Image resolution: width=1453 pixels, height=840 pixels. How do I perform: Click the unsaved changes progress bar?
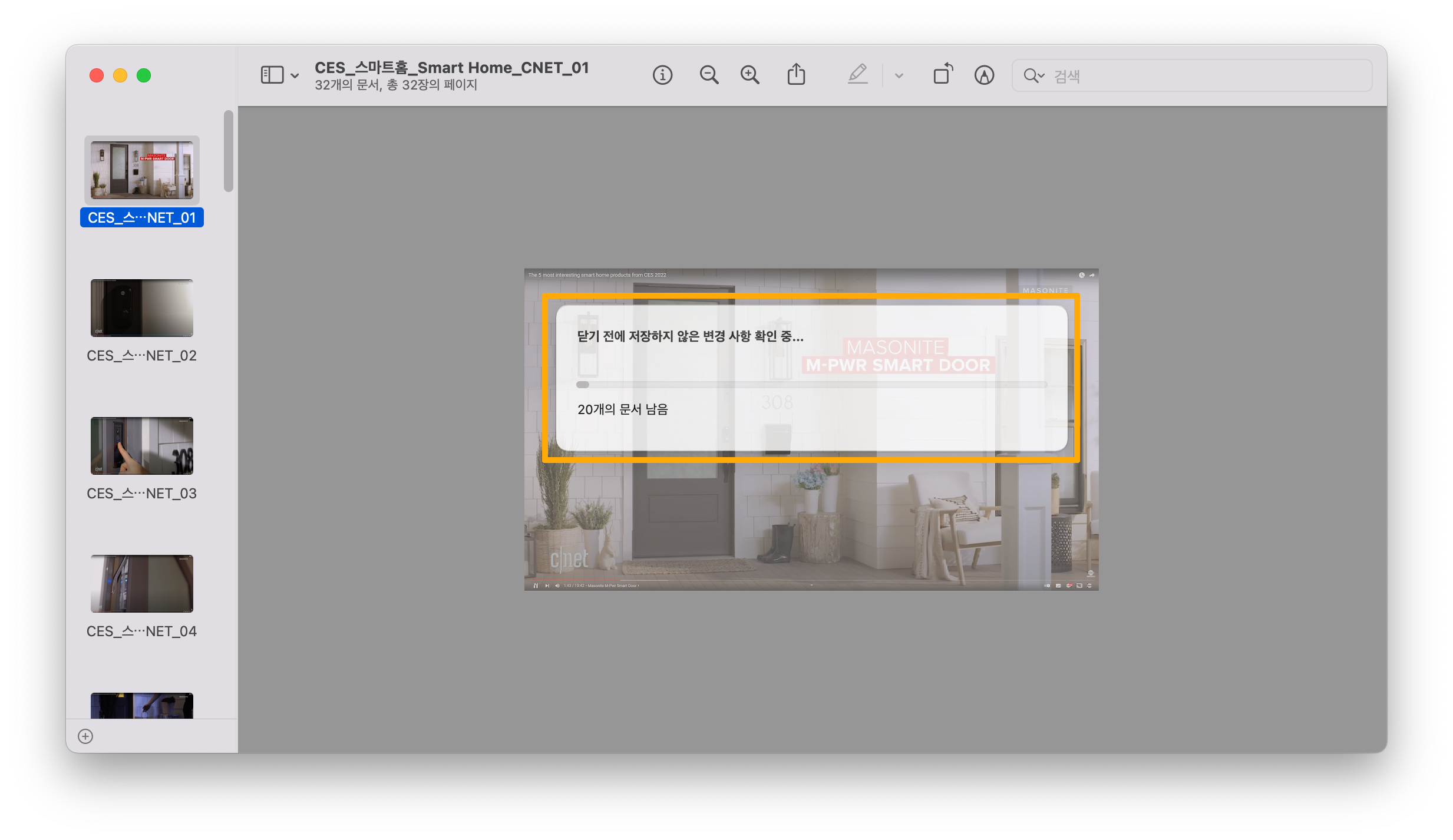coord(811,385)
